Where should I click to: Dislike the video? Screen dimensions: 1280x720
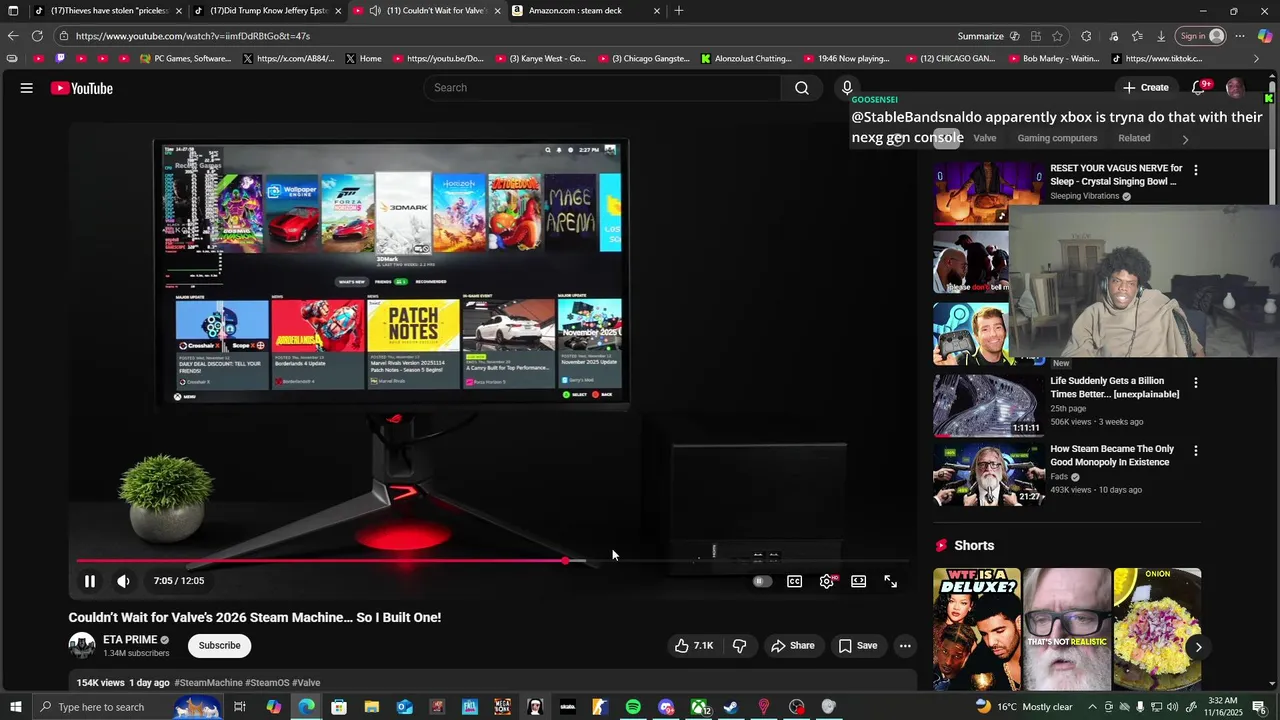pyautogui.click(x=740, y=646)
